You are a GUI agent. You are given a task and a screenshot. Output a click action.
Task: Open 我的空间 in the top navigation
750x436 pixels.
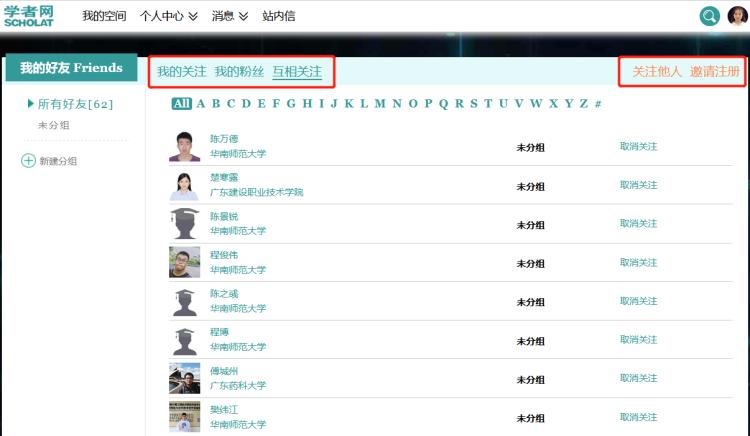click(x=104, y=16)
